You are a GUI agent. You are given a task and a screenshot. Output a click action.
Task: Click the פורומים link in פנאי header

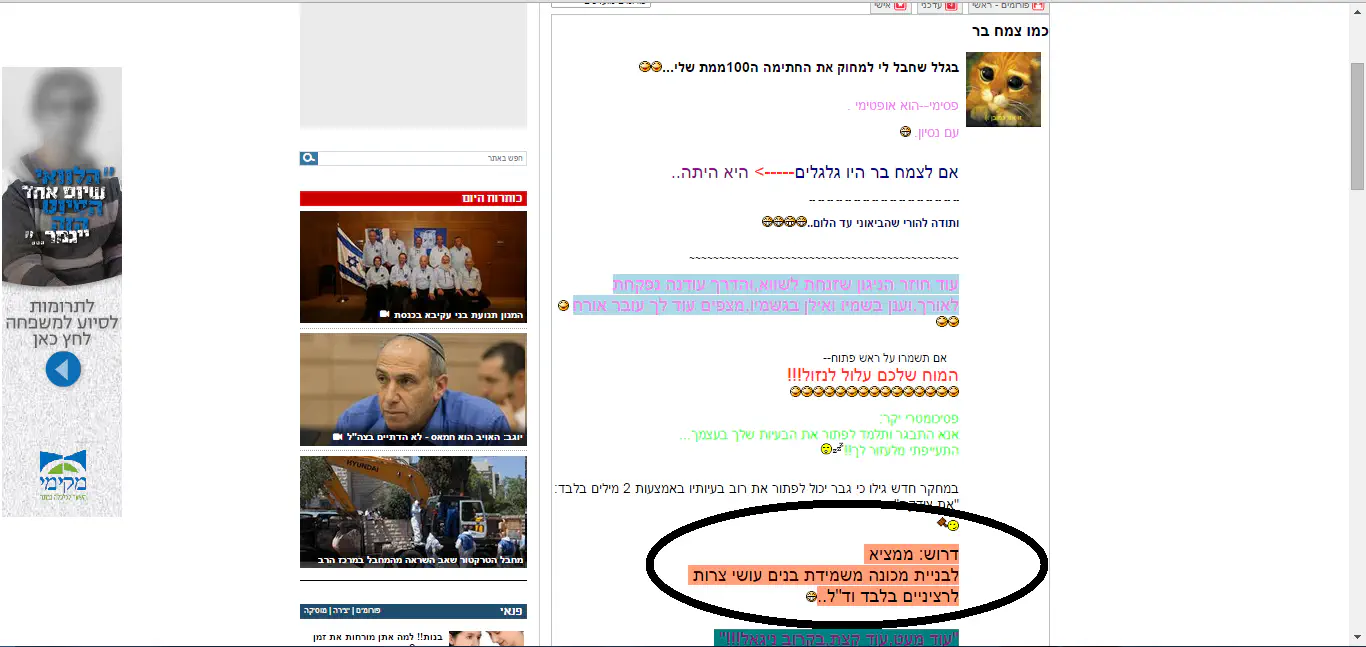(x=370, y=610)
